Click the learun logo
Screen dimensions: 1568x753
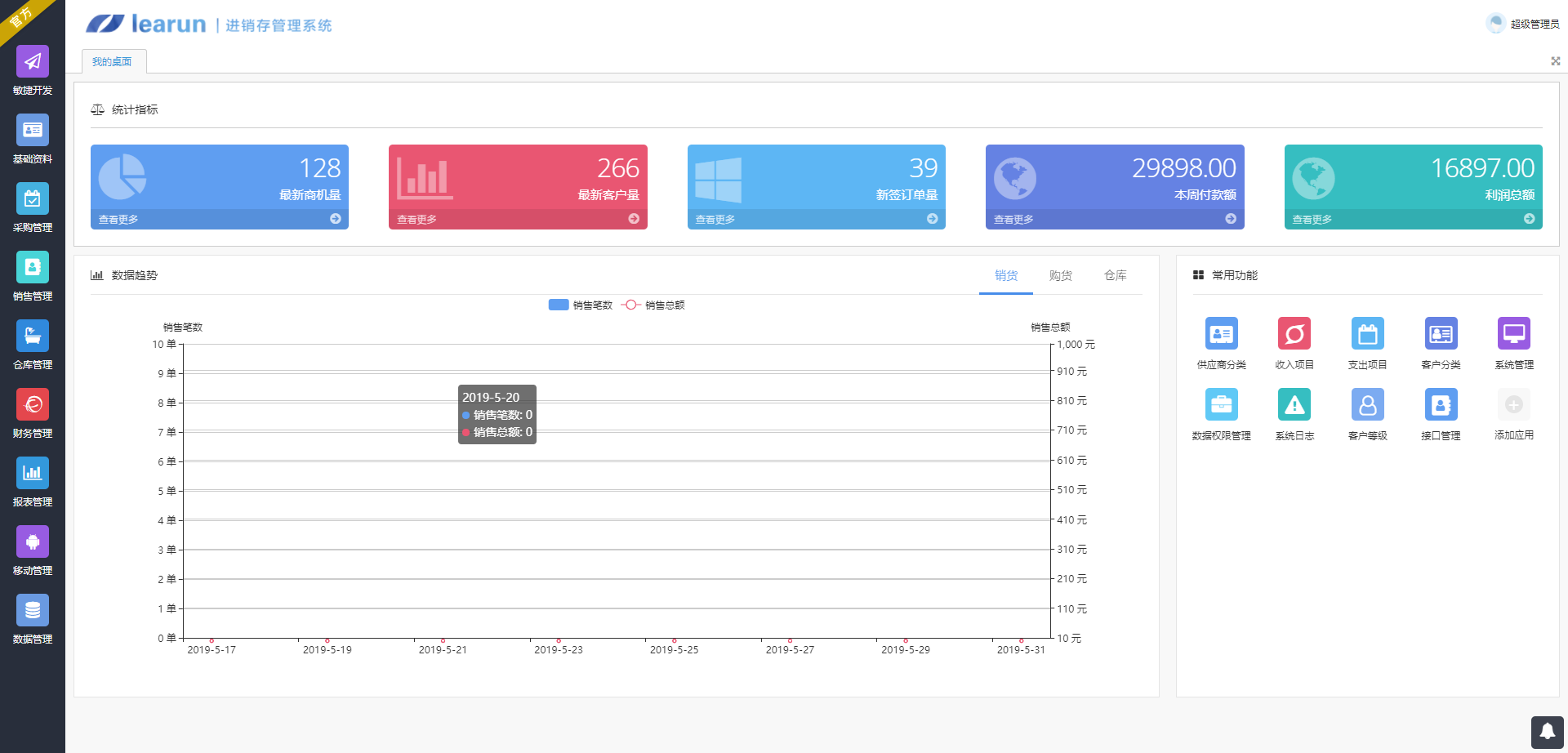click(x=146, y=25)
